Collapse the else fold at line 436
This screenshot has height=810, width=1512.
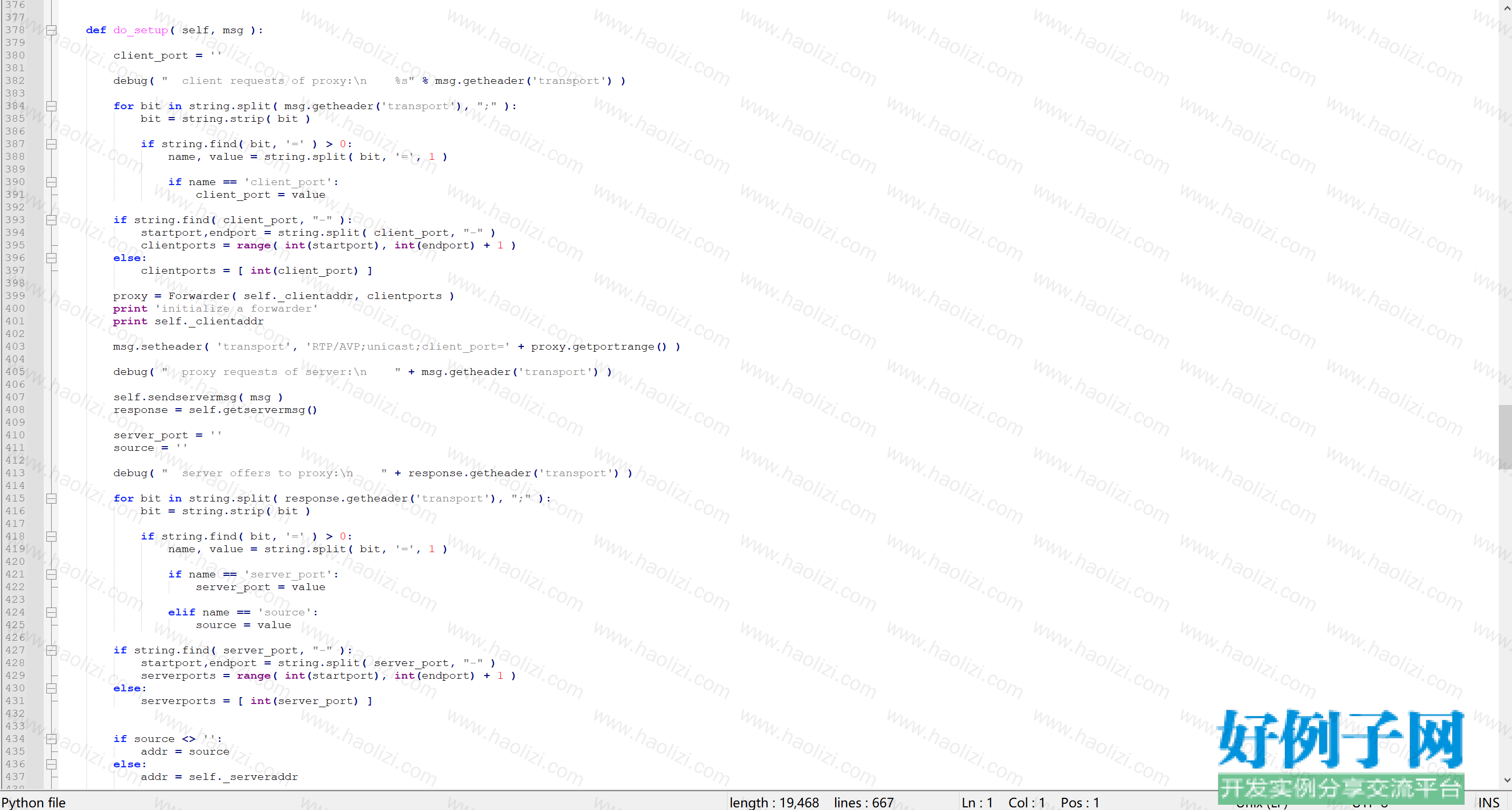(52, 764)
